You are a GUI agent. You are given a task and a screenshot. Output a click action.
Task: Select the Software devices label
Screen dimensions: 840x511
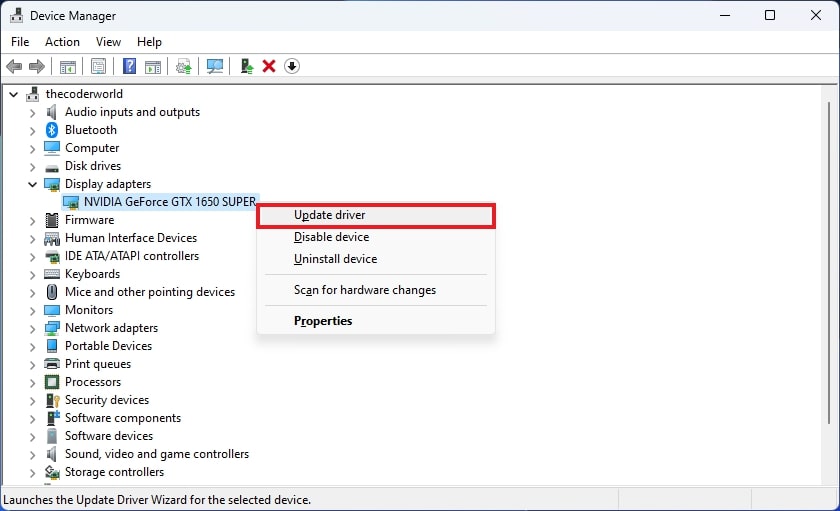pos(109,436)
